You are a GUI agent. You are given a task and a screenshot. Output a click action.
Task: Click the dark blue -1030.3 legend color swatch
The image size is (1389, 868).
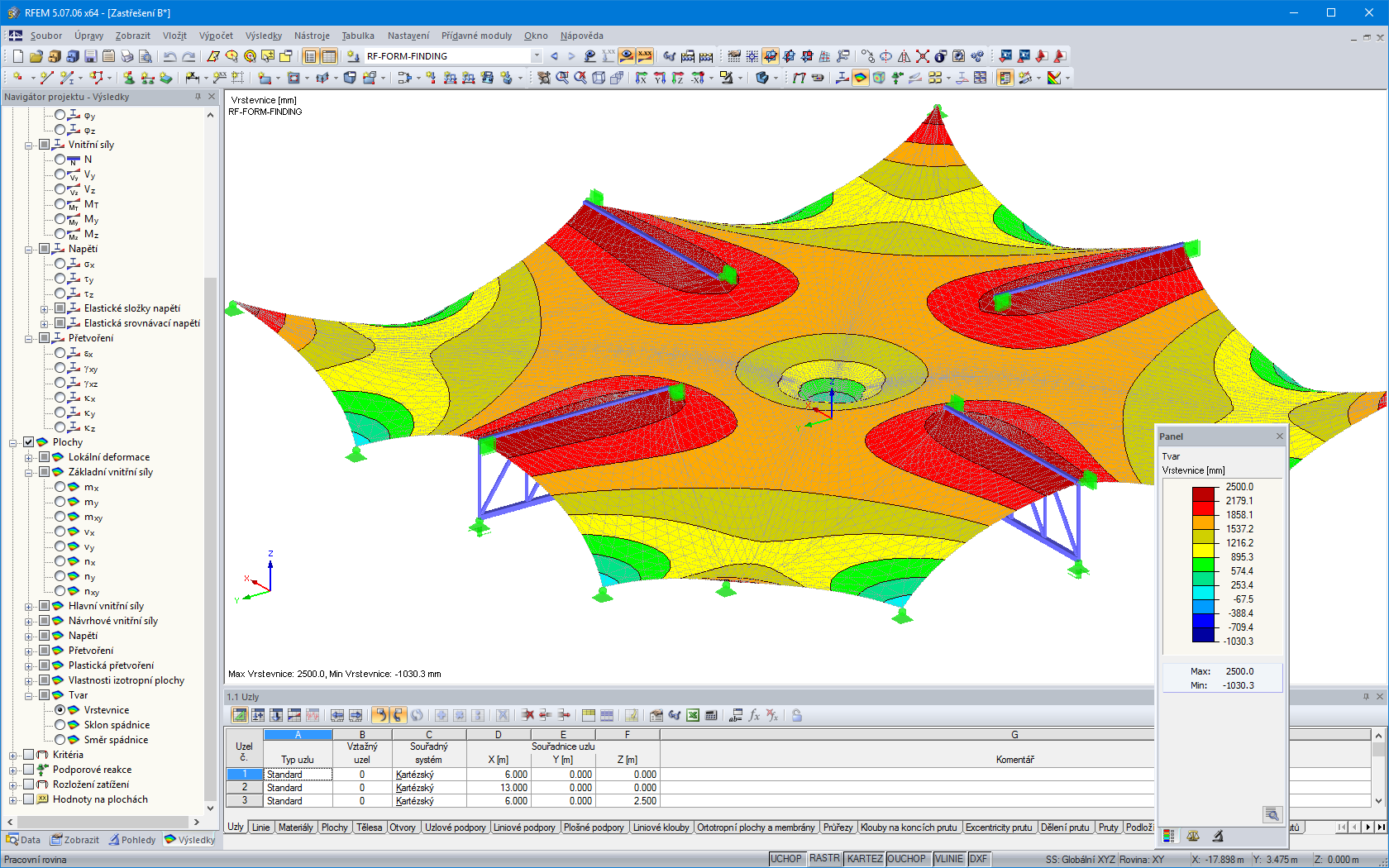pos(1203,634)
